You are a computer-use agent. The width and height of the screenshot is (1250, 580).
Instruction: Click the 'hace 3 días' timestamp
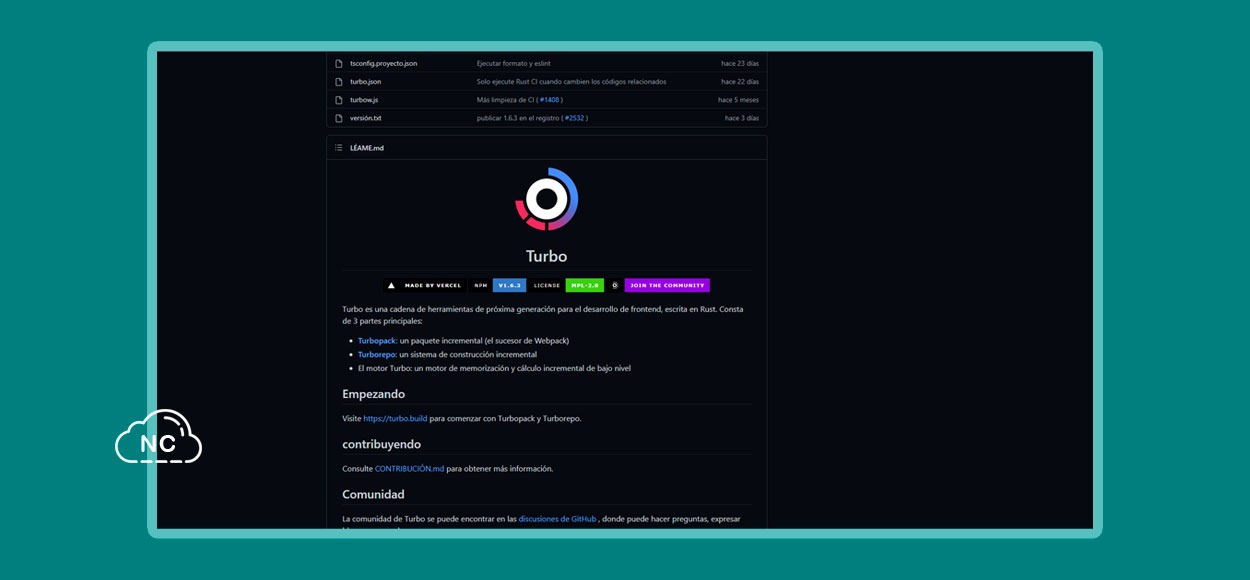click(x=742, y=118)
